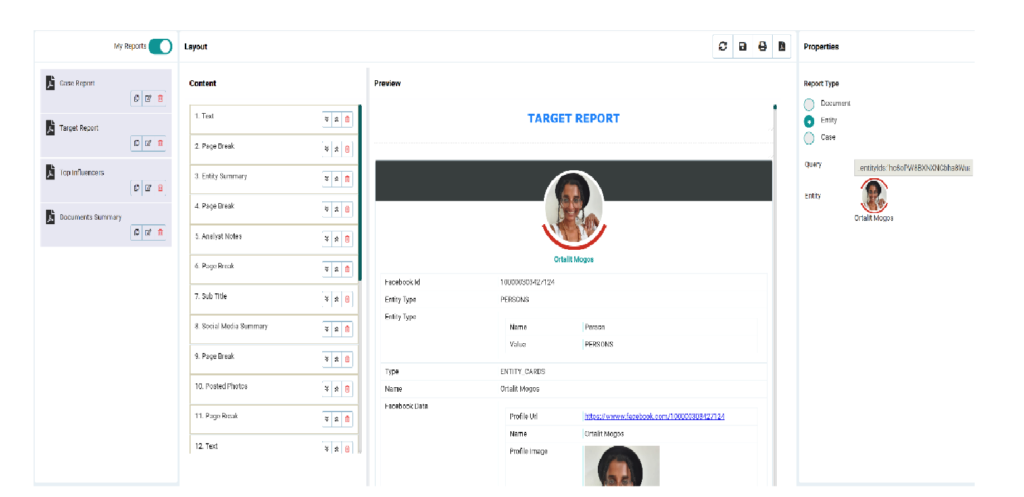Open the Documents Summary report
1024x497 pixels.
point(90,217)
